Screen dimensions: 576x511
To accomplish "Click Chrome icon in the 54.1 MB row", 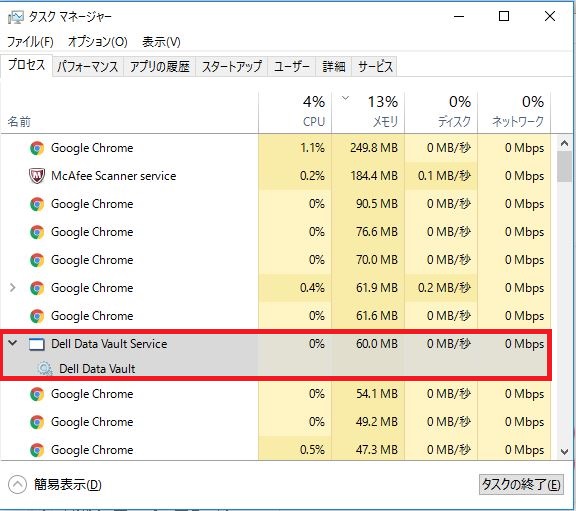I will pyautogui.click(x=37, y=394).
